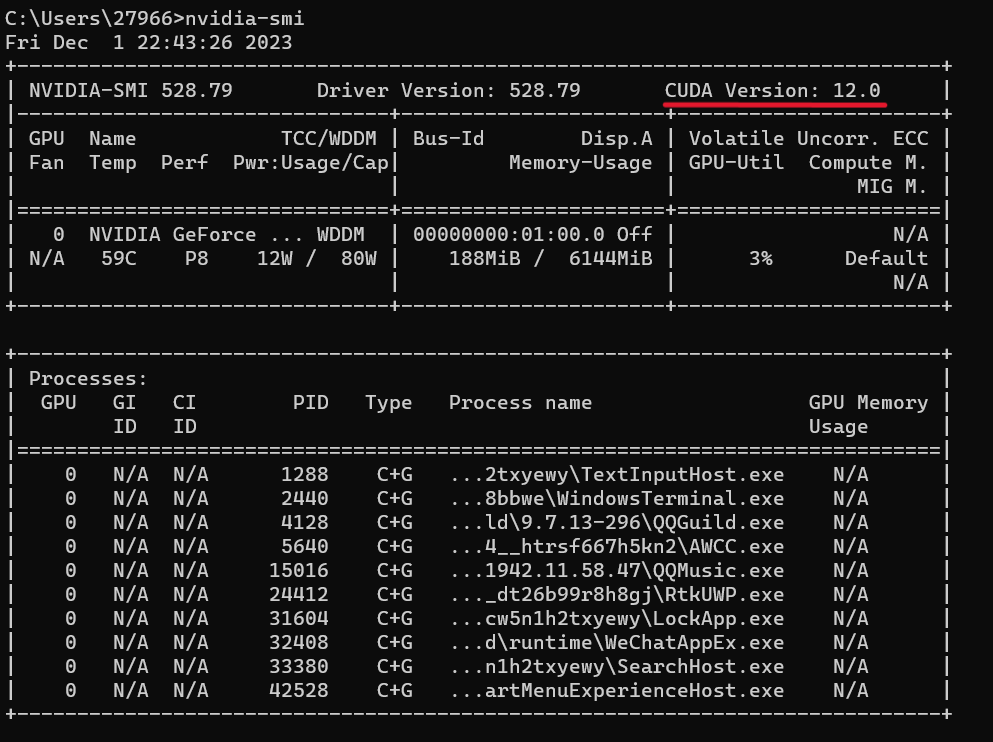Click the 'TCC/WDDM' column header
This screenshot has width=993, height=742.
tap(329, 139)
